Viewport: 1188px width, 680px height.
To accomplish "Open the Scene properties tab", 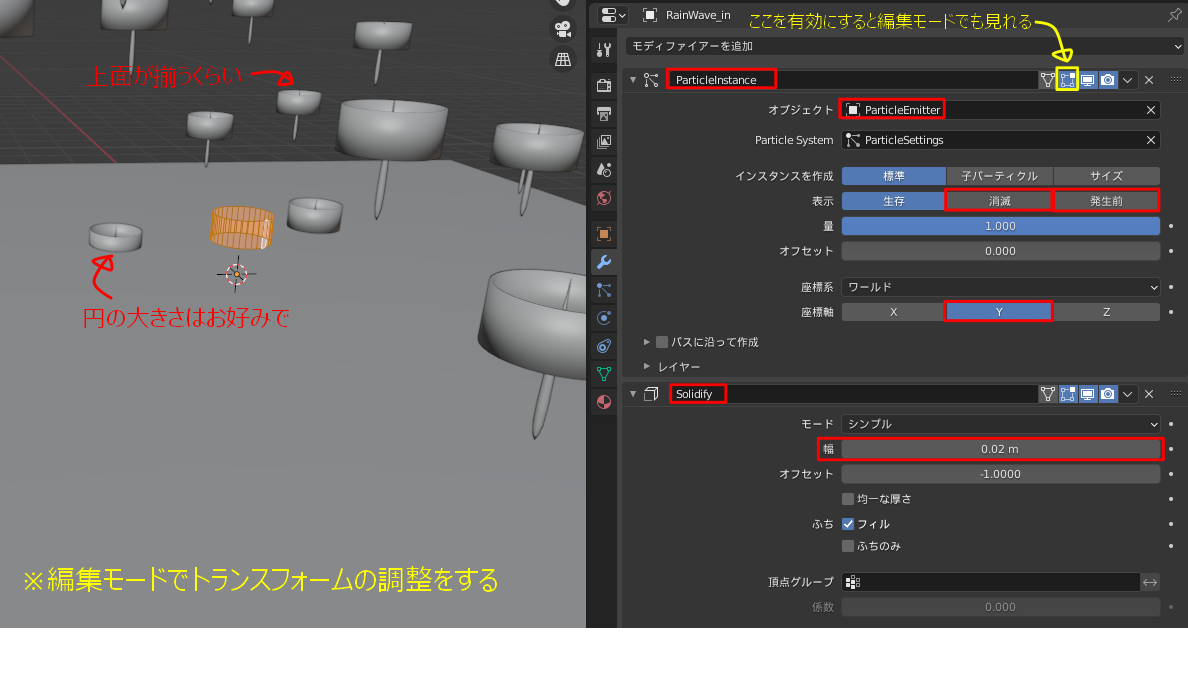I will pyautogui.click(x=602, y=170).
